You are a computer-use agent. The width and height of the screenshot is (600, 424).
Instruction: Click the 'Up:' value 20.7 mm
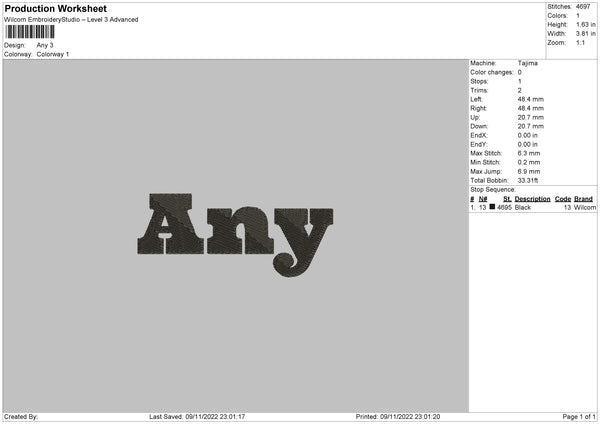click(x=530, y=117)
